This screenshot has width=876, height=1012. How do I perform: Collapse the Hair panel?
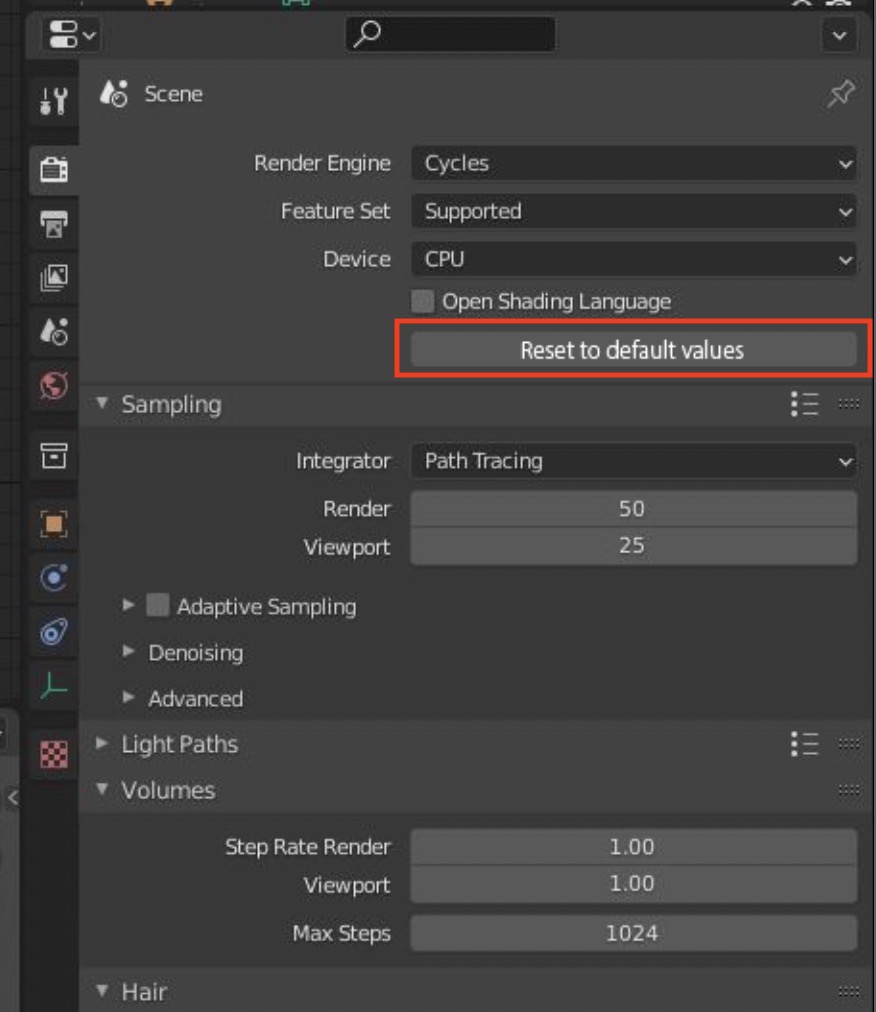point(102,991)
